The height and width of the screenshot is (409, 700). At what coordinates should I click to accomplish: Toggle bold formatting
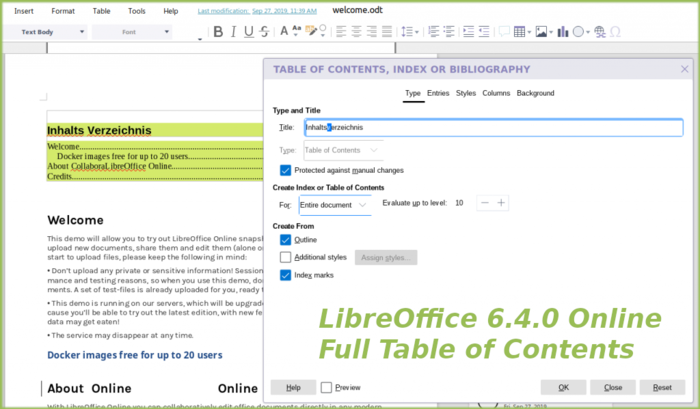[x=218, y=32]
